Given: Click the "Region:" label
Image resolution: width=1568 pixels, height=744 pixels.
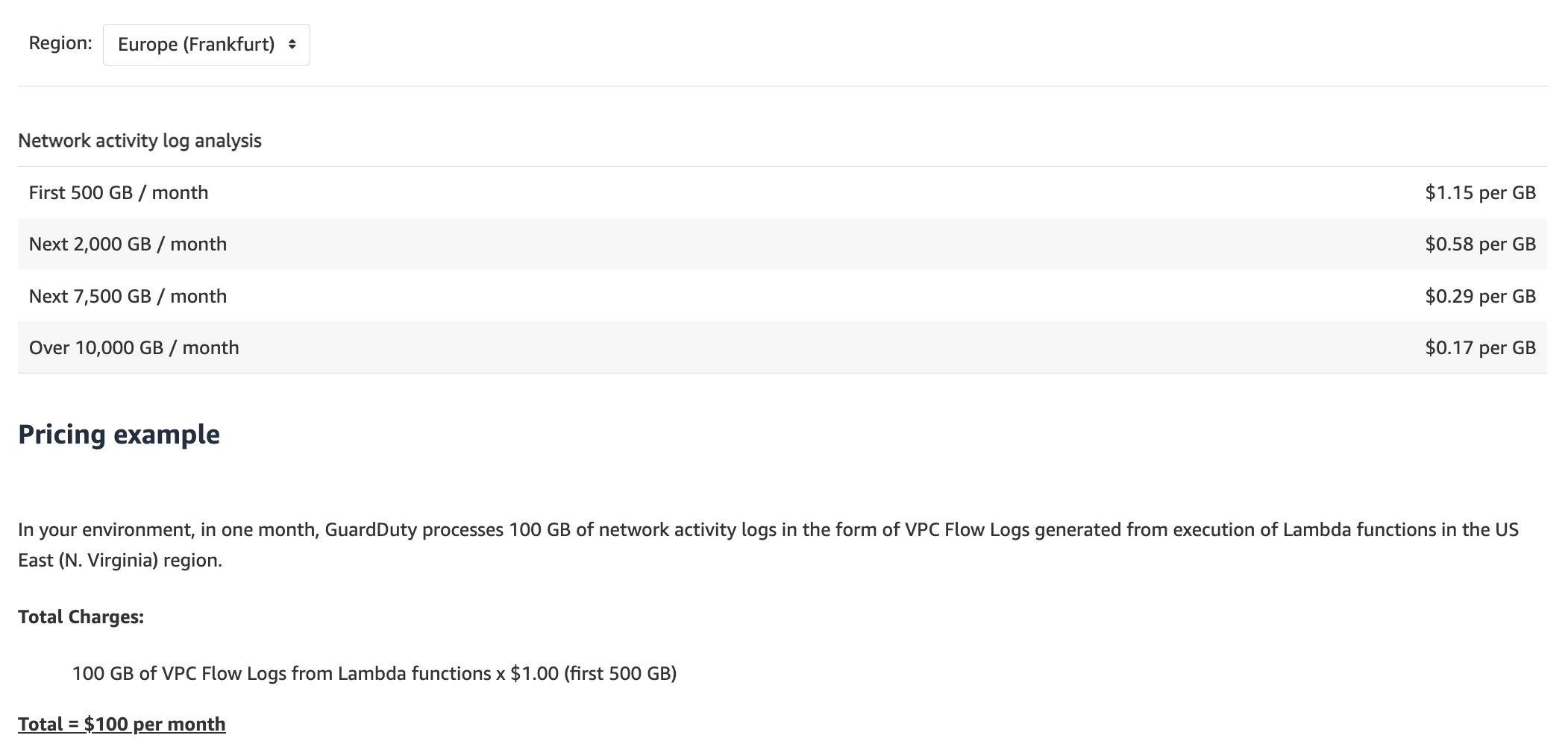Looking at the screenshot, I should pyautogui.click(x=60, y=43).
